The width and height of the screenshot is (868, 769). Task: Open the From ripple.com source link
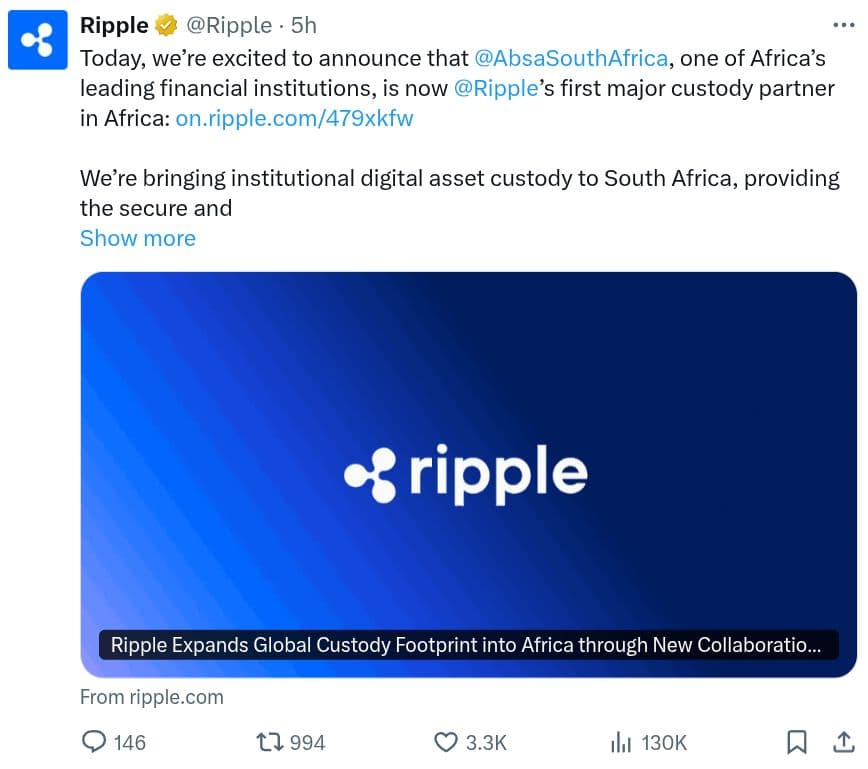tap(151, 697)
